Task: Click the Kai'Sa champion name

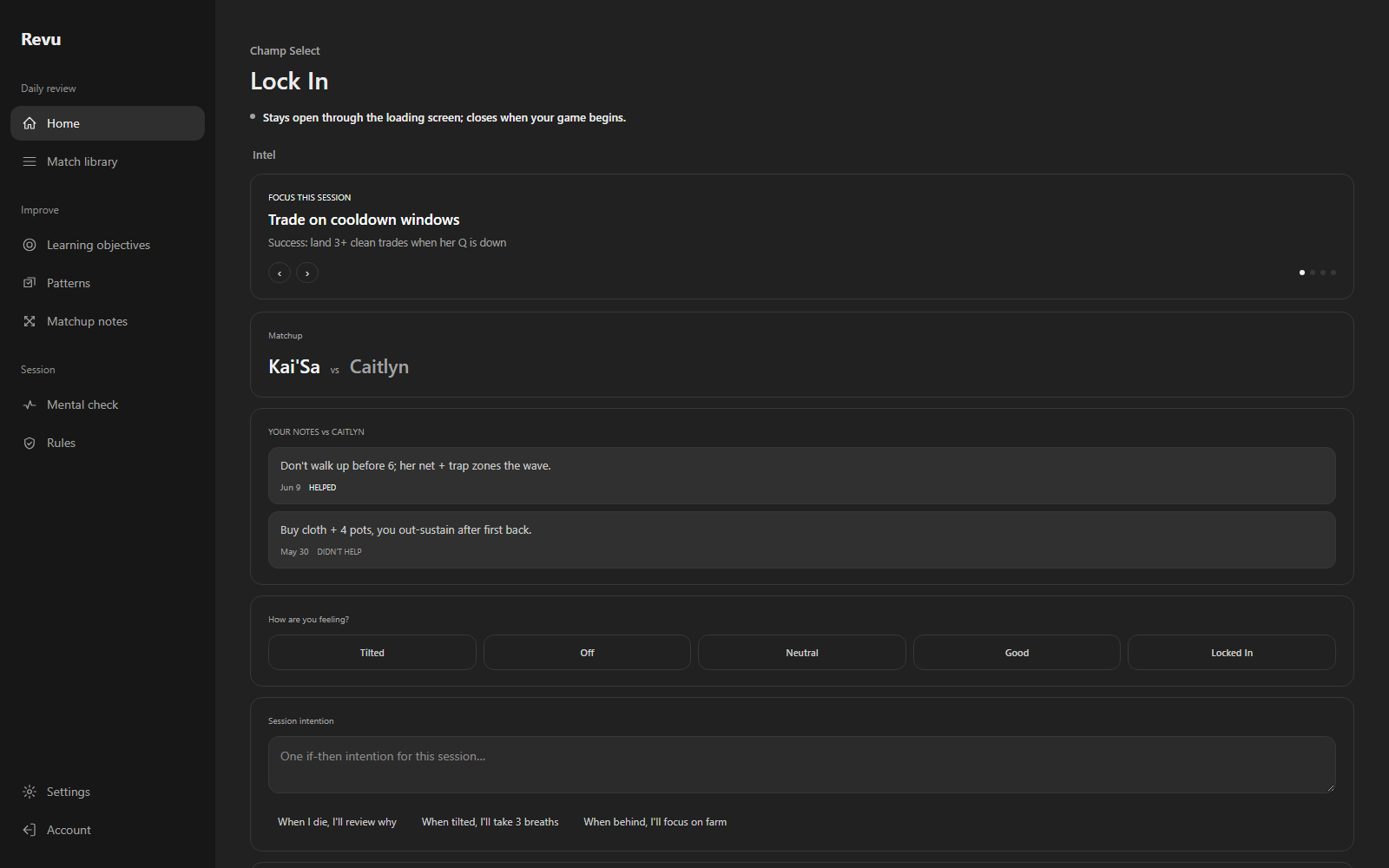Action: (x=294, y=366)
